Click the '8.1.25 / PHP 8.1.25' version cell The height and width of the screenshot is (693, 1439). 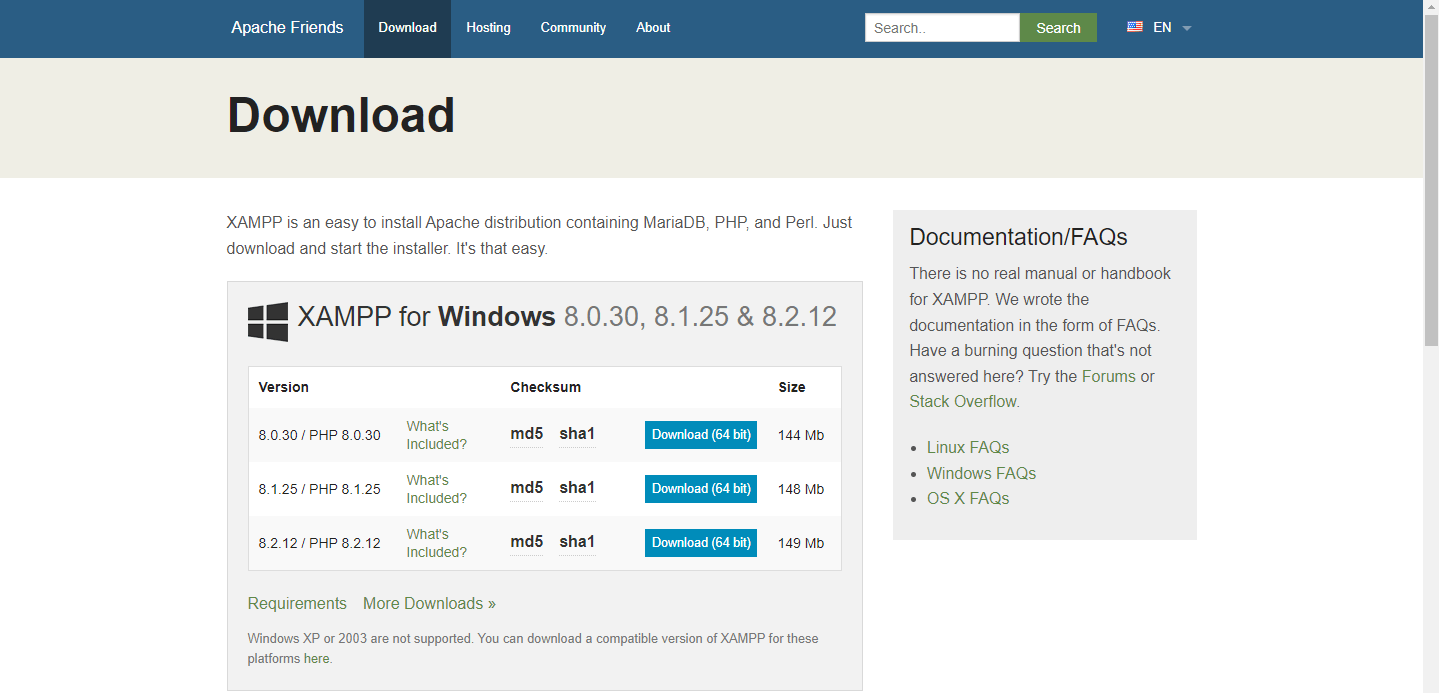(319, 489)
